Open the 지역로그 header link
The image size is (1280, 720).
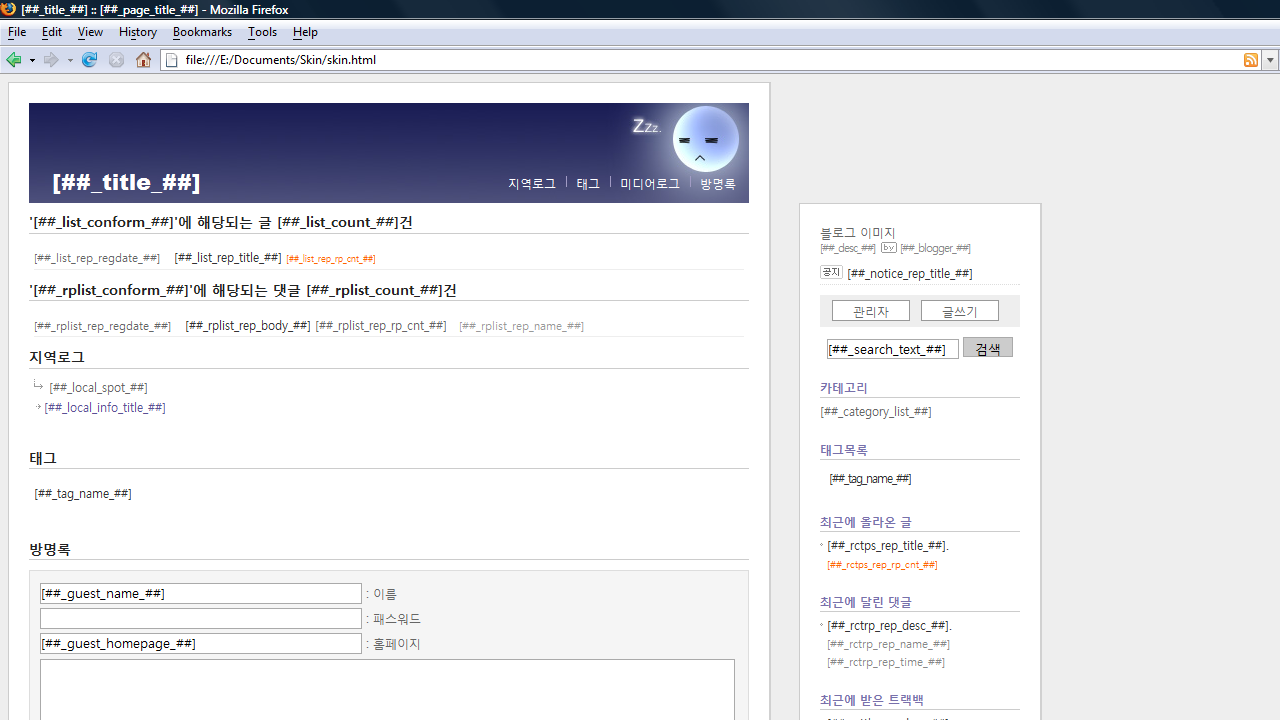coord(532,184)
